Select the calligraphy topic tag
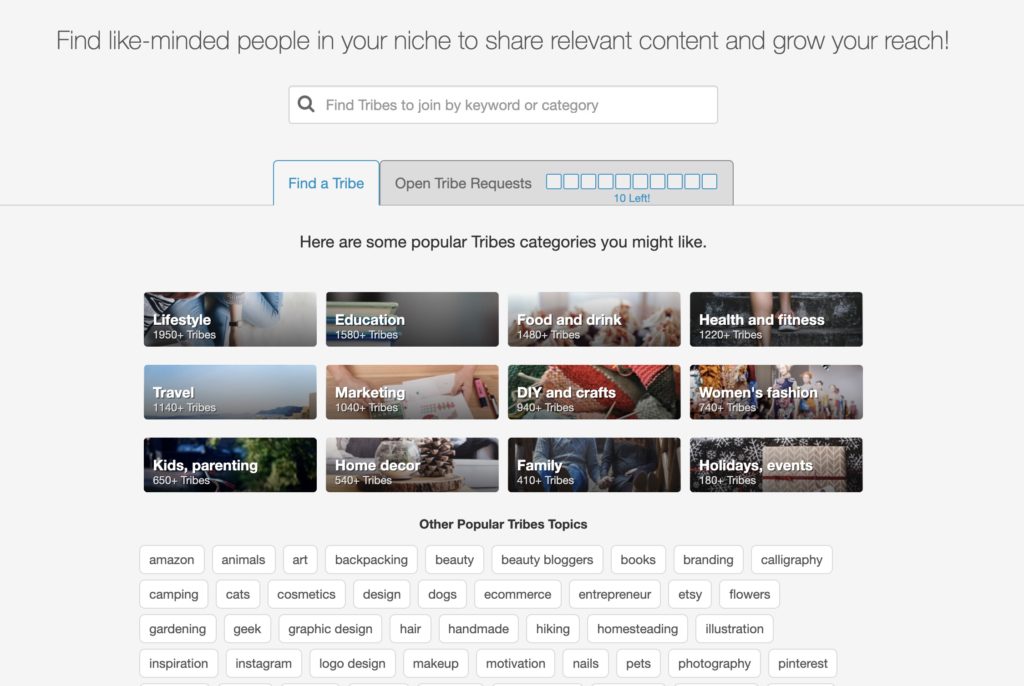 click(792, 560)
